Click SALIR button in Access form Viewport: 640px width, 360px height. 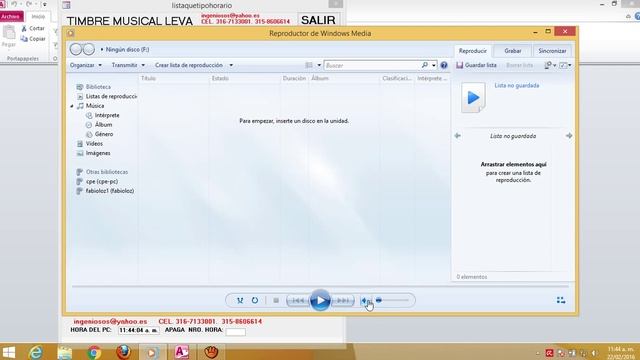(318, 20)
